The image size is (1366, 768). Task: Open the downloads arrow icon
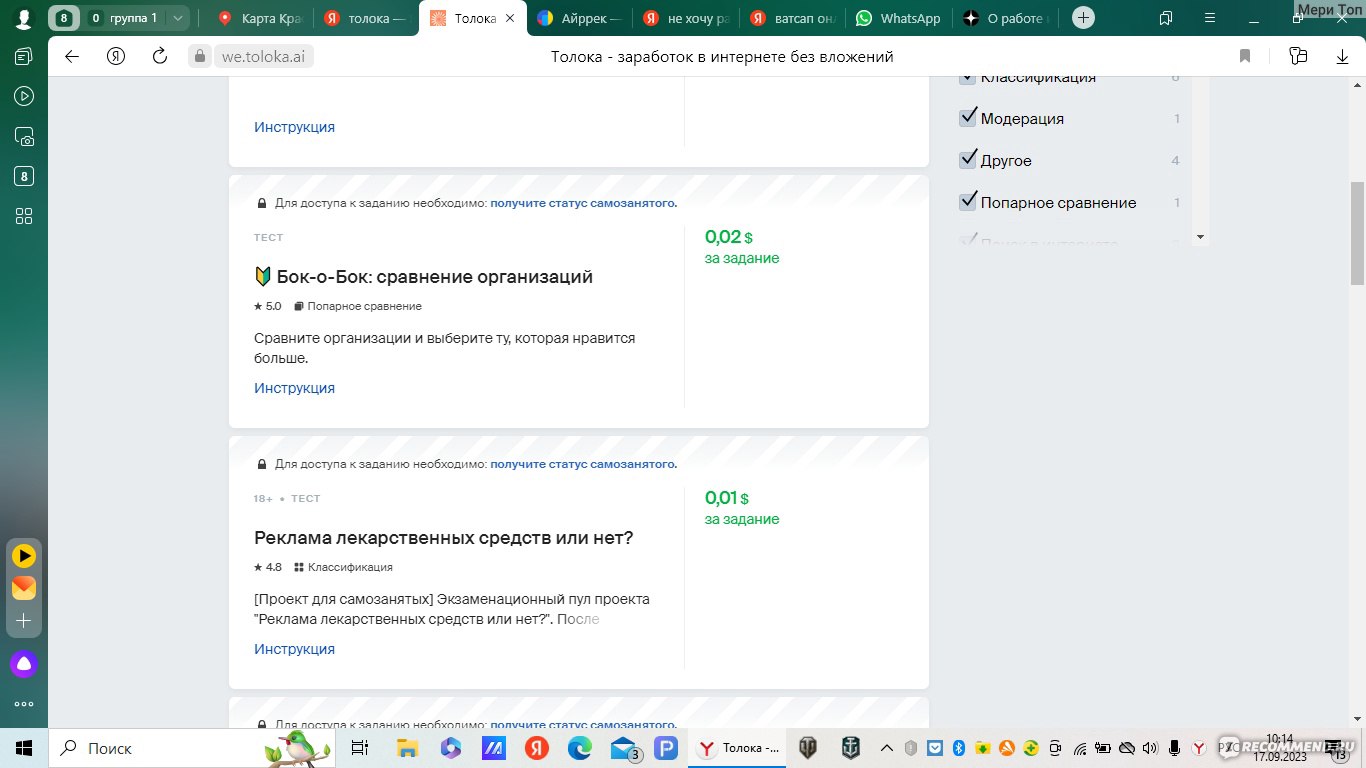(1343, 57)
